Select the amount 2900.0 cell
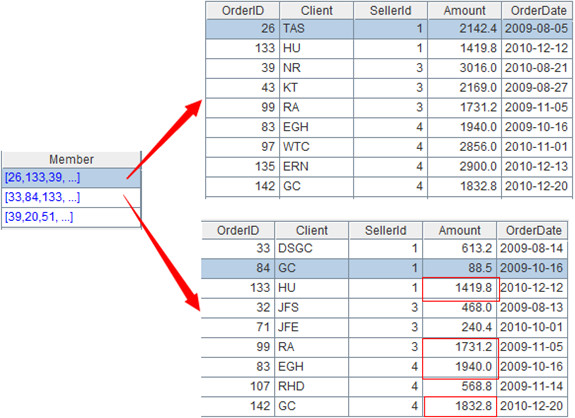 click(465, 167)
